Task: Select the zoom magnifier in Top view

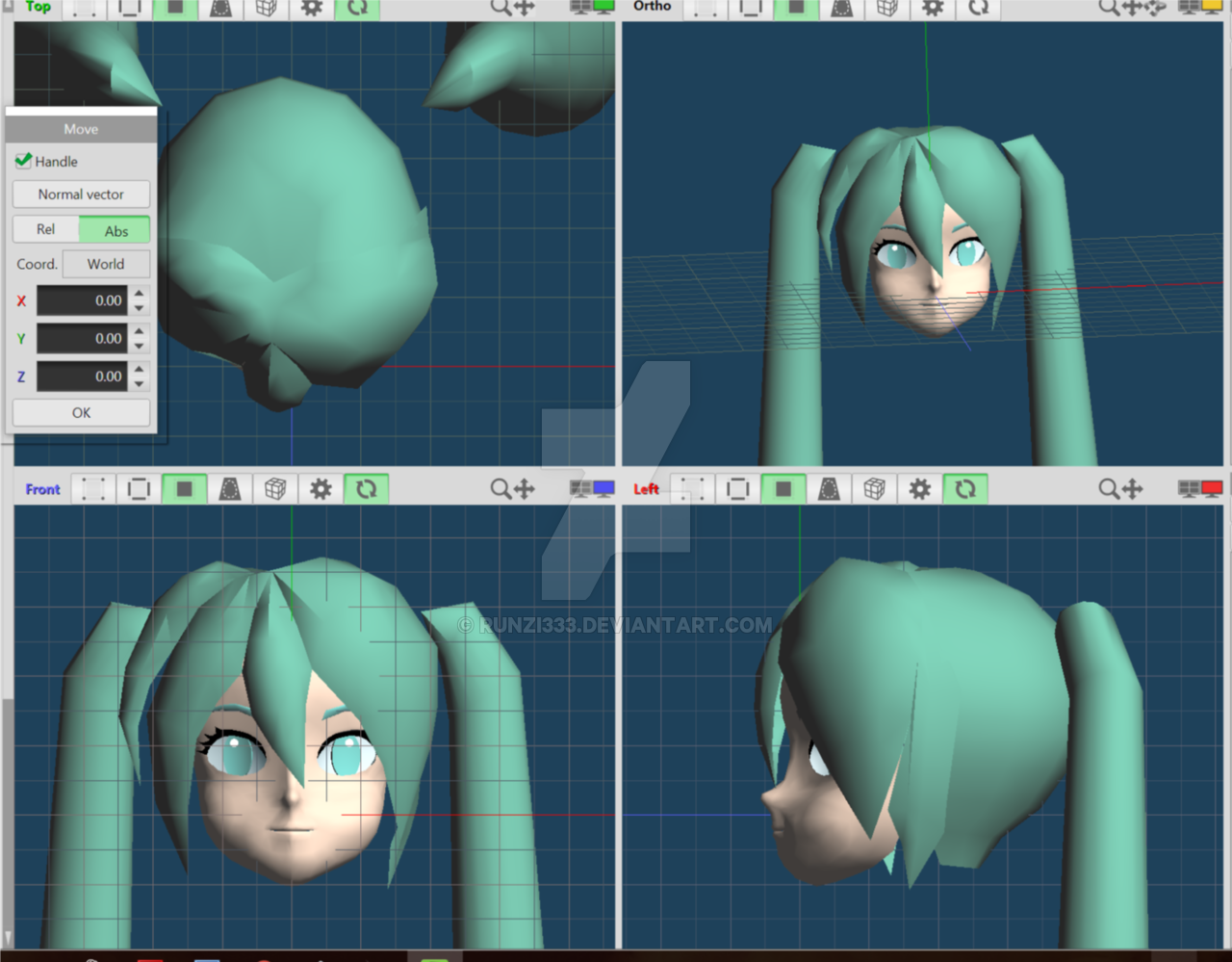Action: tap(500, 7)
